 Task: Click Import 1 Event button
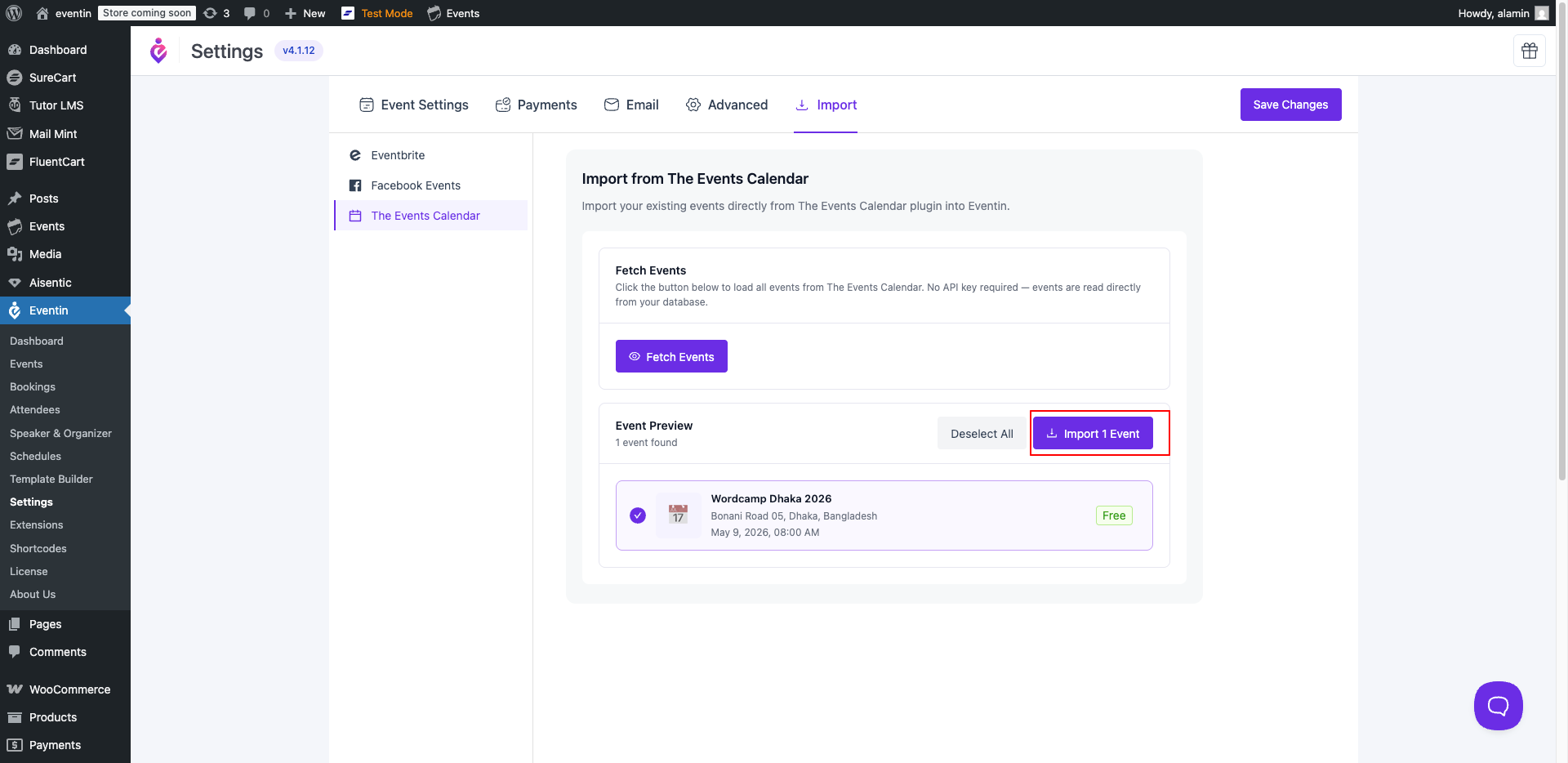pos(1093,433)
